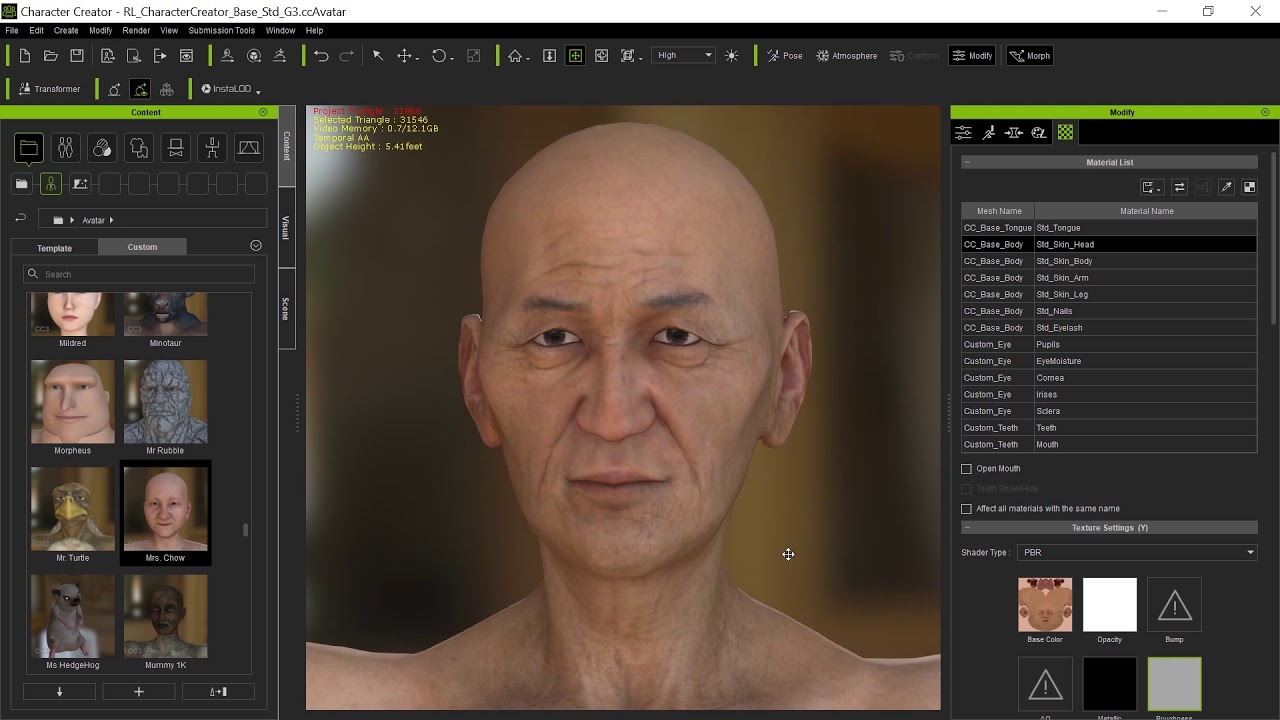The image size is (1280, 720).
Task: Open the Modify menu in menu bar
Action: point(100,31)
